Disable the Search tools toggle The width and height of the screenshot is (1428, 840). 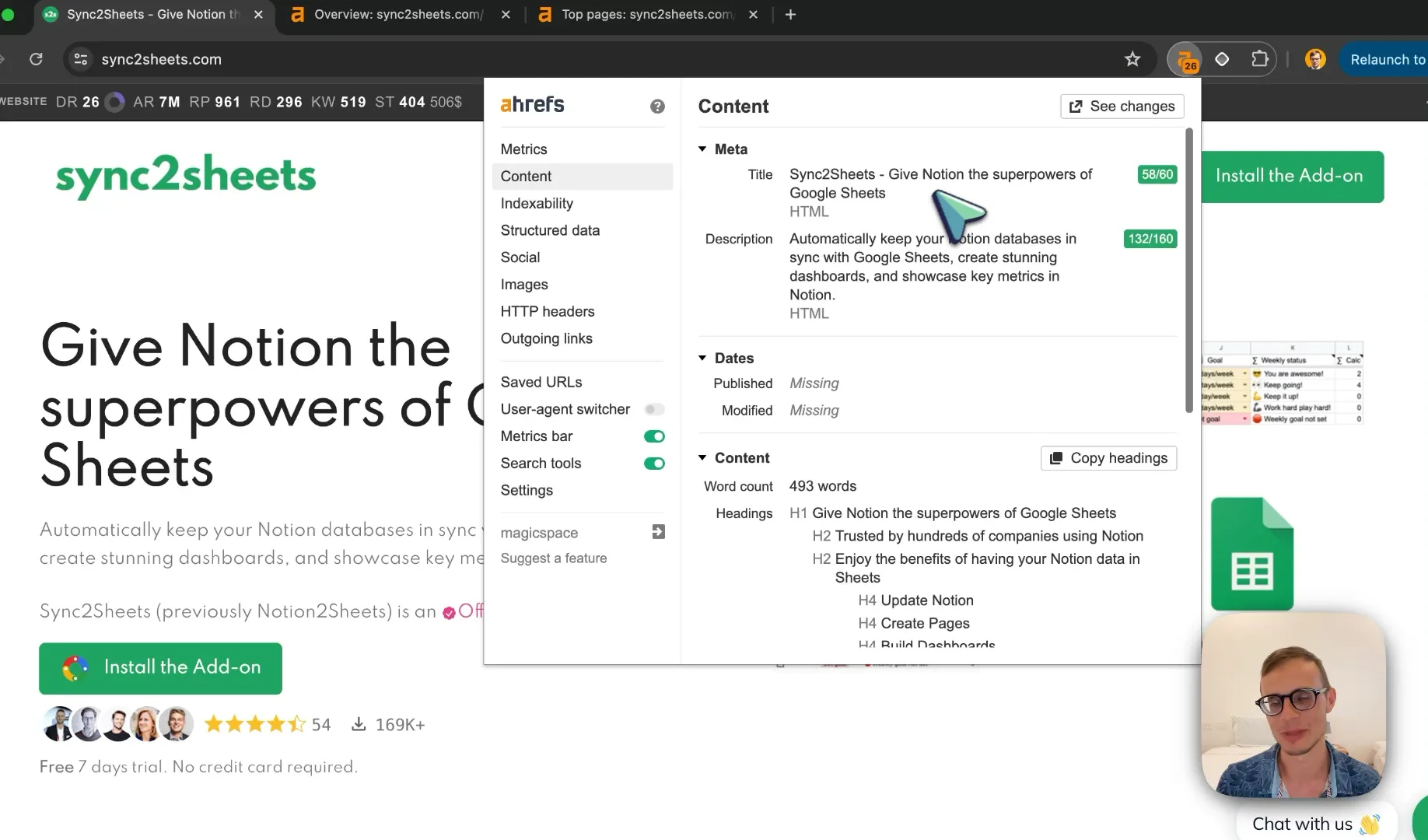pos(654,464)
